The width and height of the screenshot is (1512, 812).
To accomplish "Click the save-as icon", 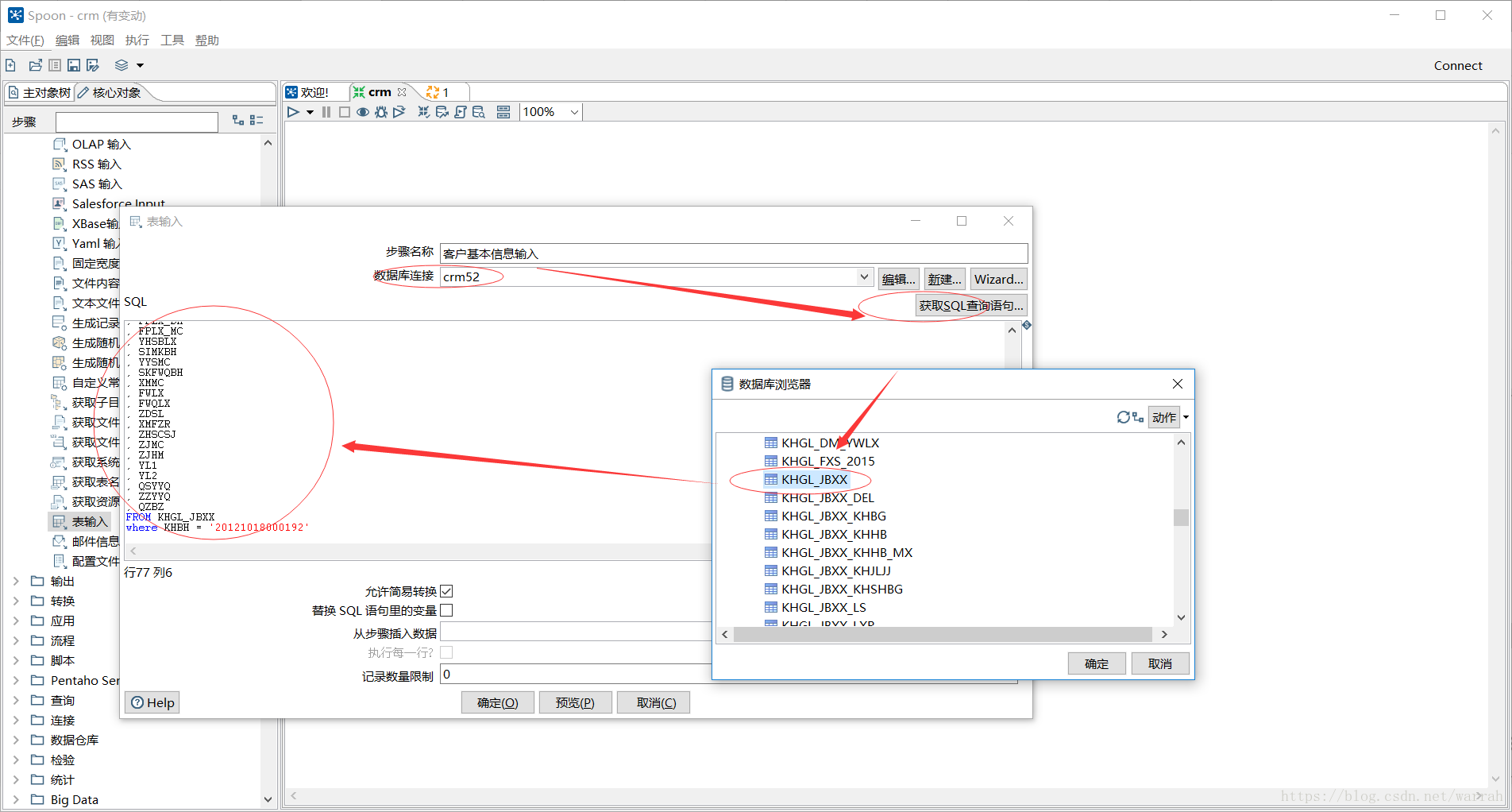I will click(93, 65).
